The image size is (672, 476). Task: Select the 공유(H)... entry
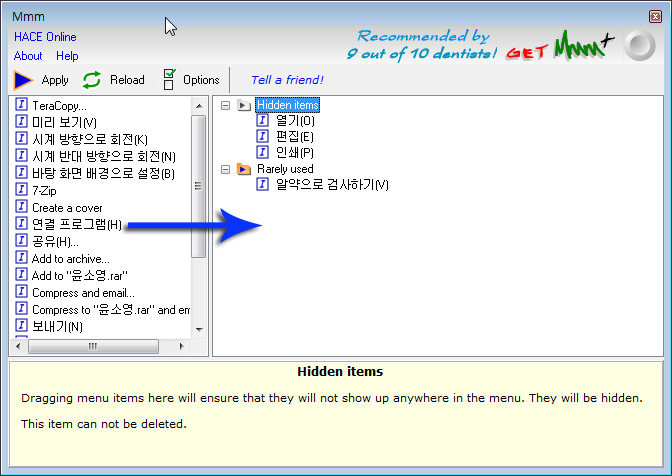click(x=55, y=241)
